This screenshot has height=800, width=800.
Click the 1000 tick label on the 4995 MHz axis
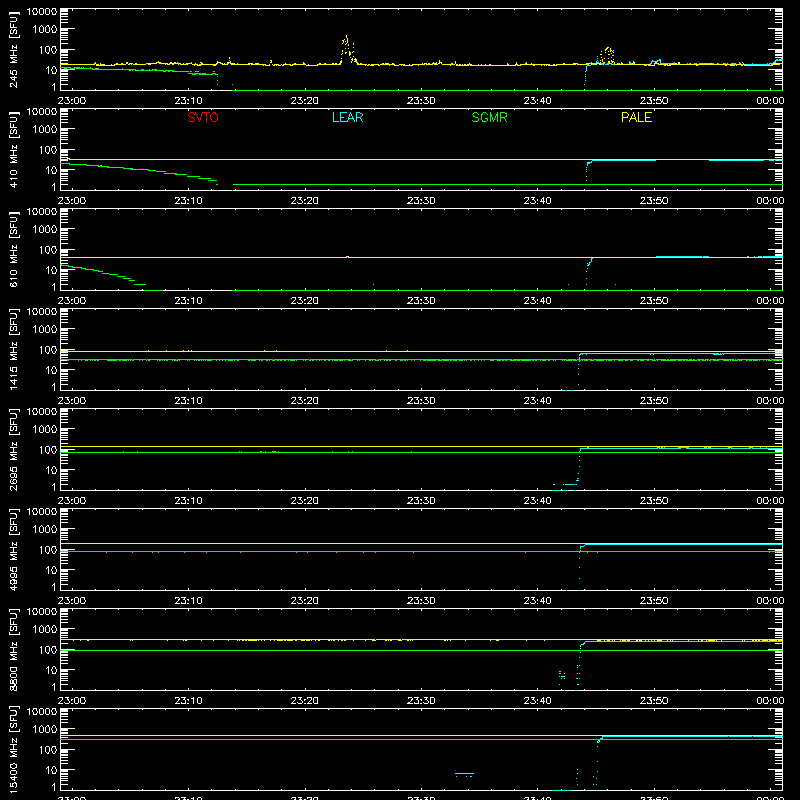tap(45, 530)
